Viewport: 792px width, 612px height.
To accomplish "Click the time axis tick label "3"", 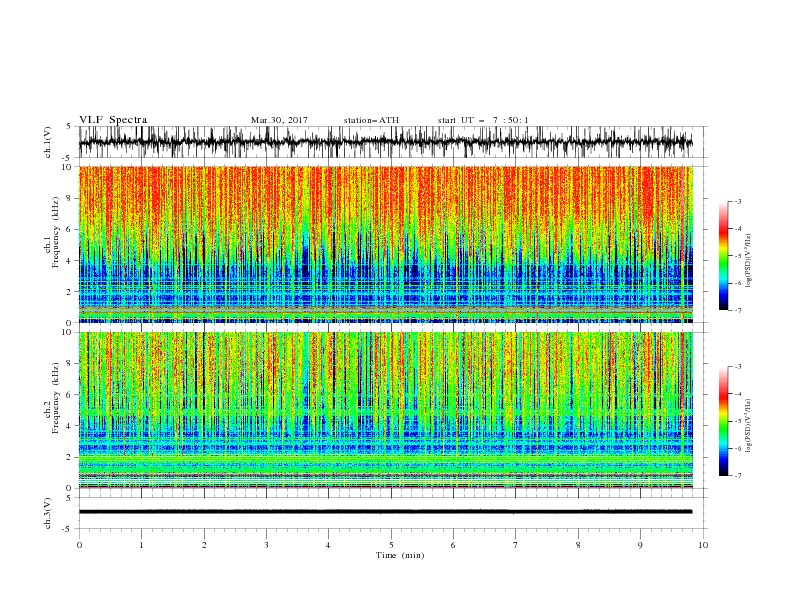I will 266,545.
